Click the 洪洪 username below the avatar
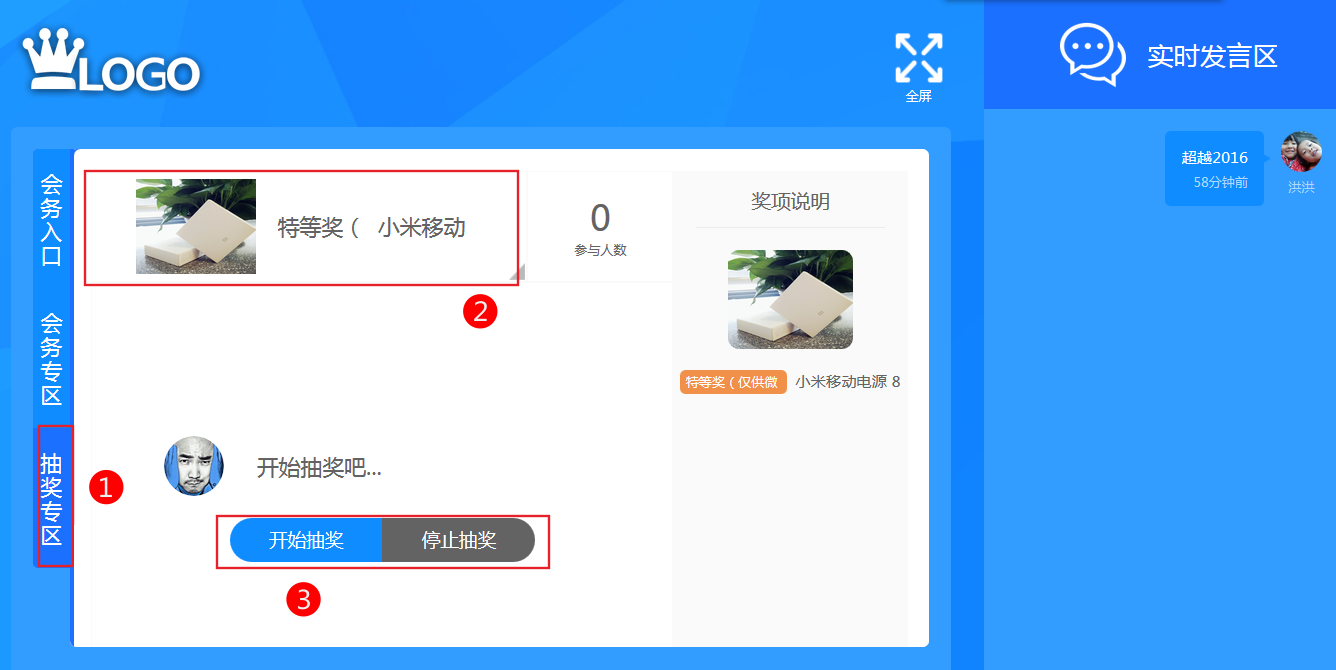 point(1301,187)
